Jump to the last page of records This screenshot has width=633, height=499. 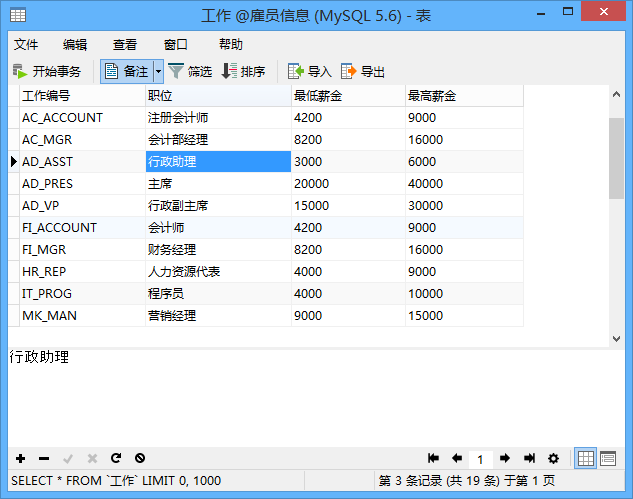click(529, 458)
